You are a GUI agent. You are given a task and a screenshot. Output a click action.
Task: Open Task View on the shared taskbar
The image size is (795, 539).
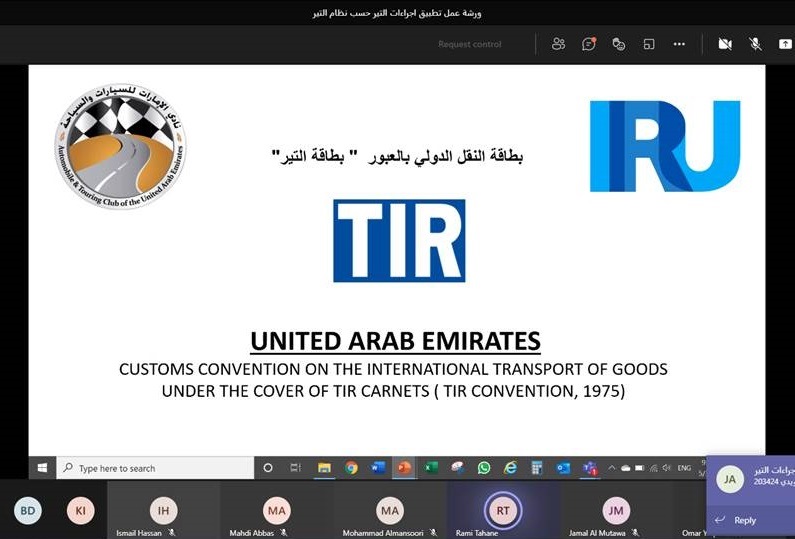[296, 468]
